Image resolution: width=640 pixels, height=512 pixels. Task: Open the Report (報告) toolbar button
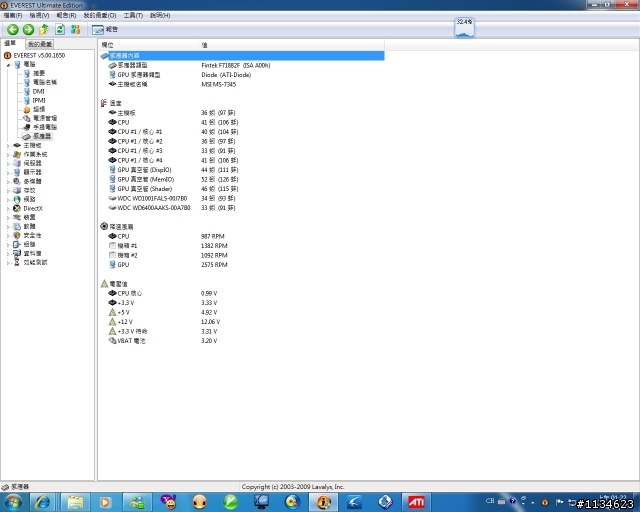tap(105, 29)
